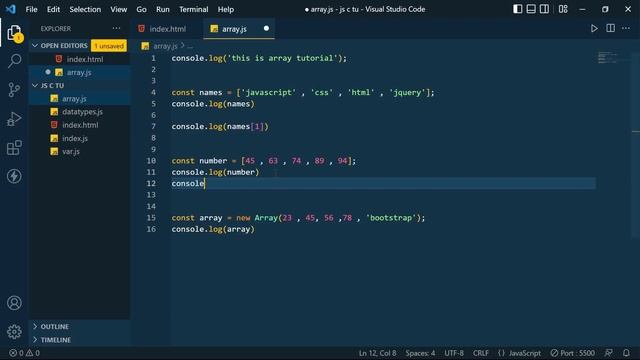The width and height of the screenshot is (640, 360).
Task: Click the 1 unsaved badge
Action: point(109,46)
